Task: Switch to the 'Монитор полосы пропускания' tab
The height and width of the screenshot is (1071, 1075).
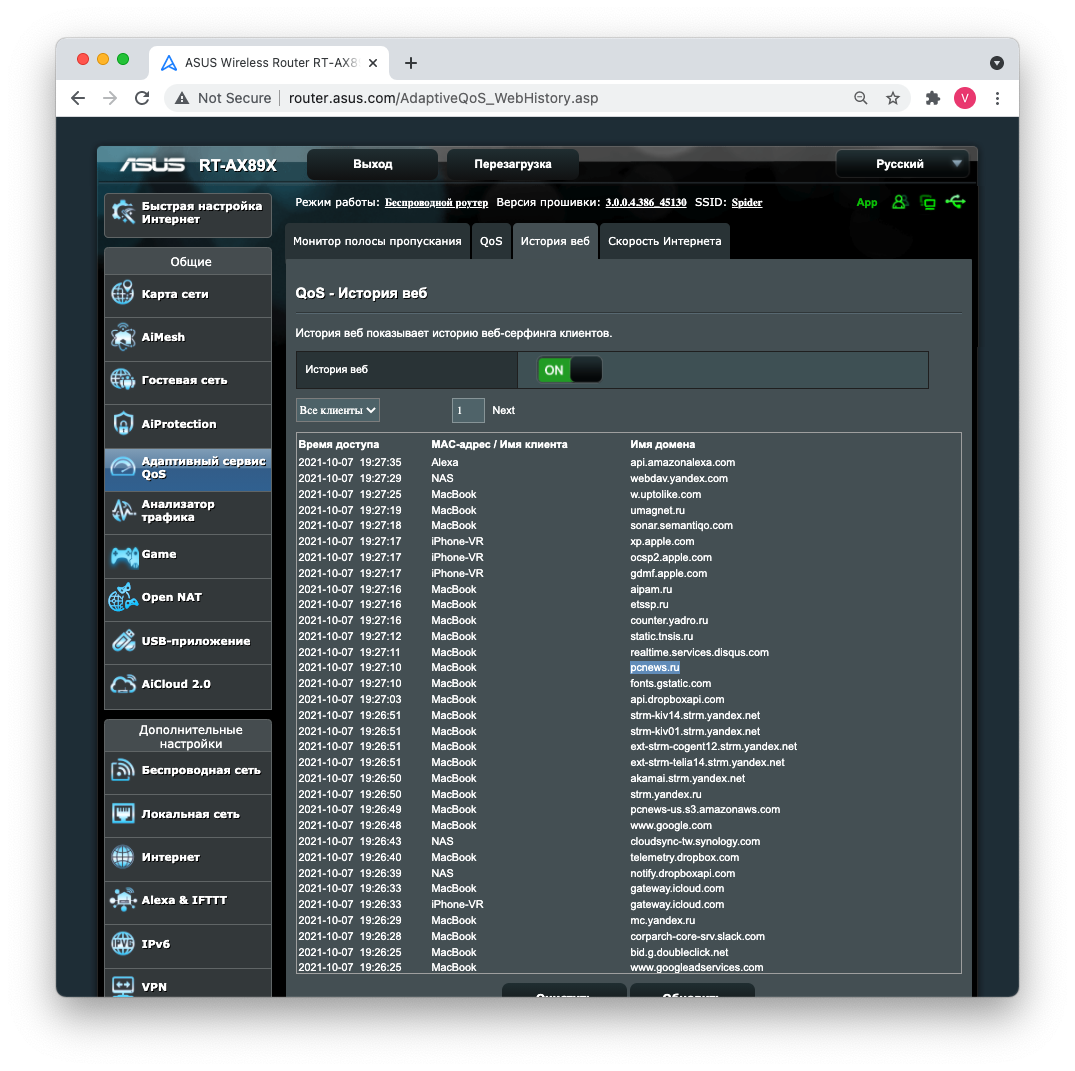Action: pos(377,241)
